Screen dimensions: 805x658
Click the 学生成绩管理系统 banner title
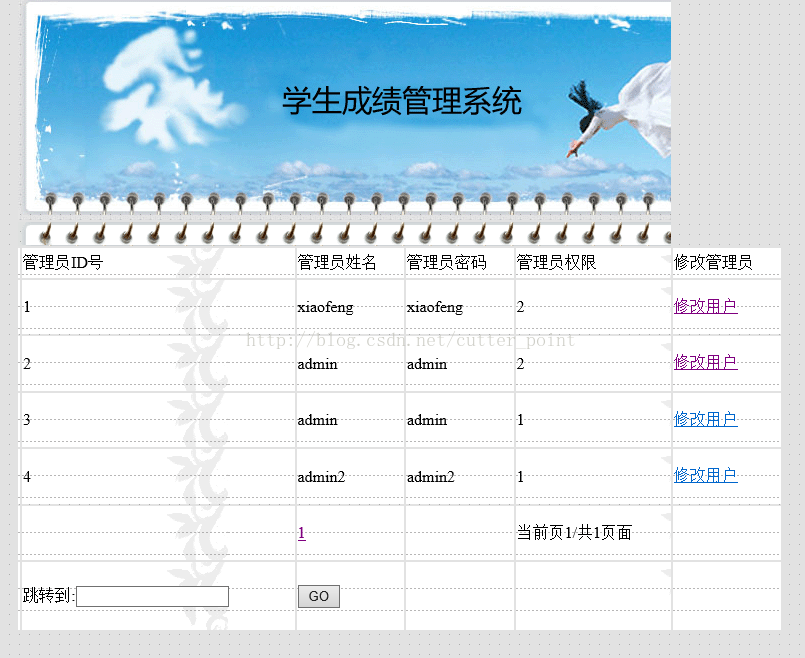pyautogui.click(x=402, y=101)
